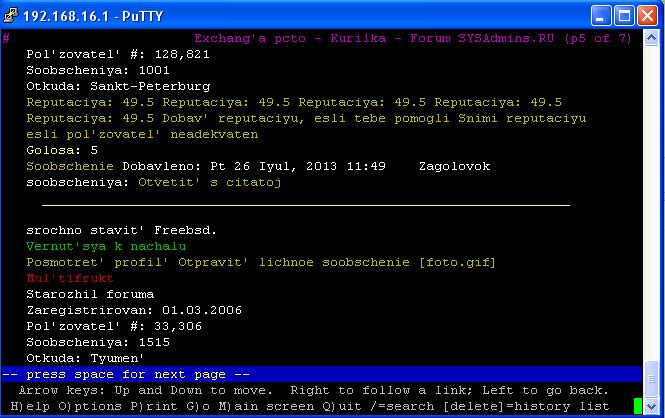Click 'Q)uit' in the Lynx command line
The width and height of the screenshot is (665, 418).
342,407
